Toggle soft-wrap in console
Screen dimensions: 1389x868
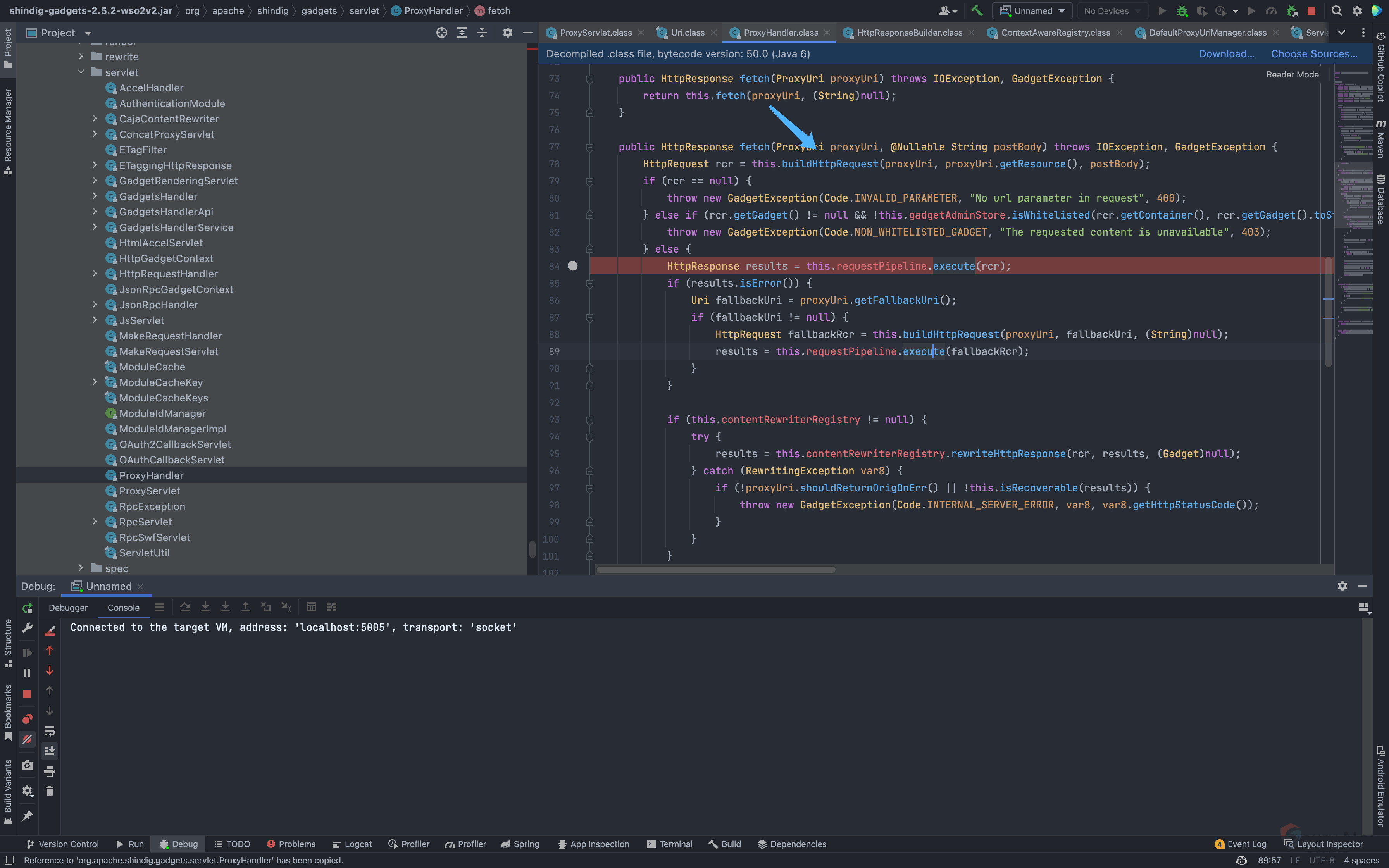click(x=49, y=731)
